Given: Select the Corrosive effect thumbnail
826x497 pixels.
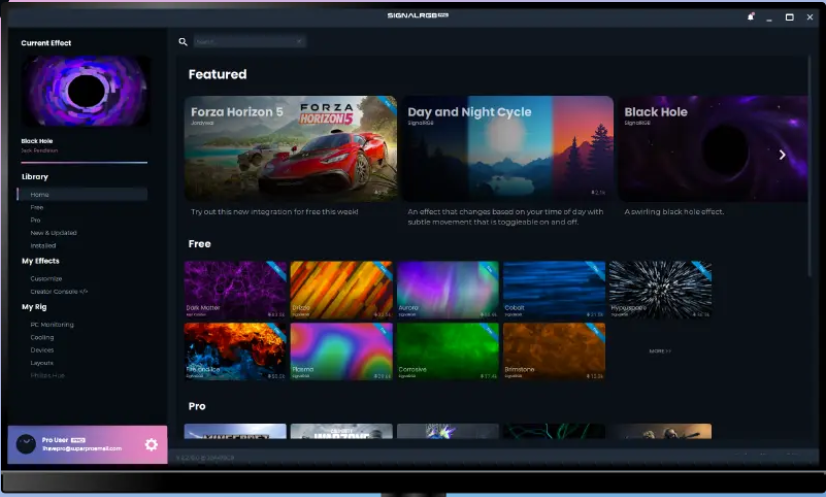Looking at the screenshot, I should (x=448, y=352).
